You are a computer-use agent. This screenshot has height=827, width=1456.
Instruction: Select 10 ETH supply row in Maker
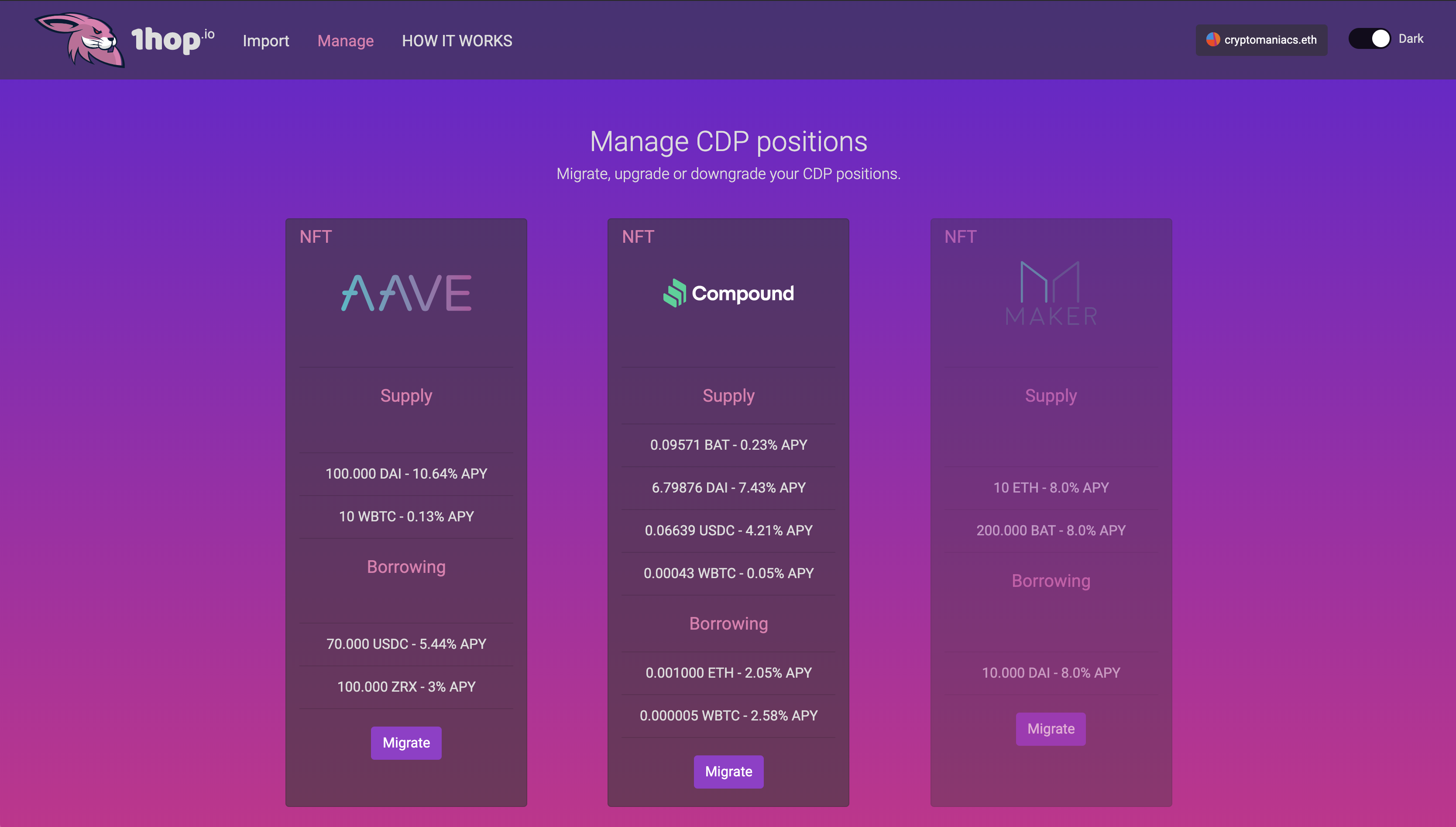1051,487
